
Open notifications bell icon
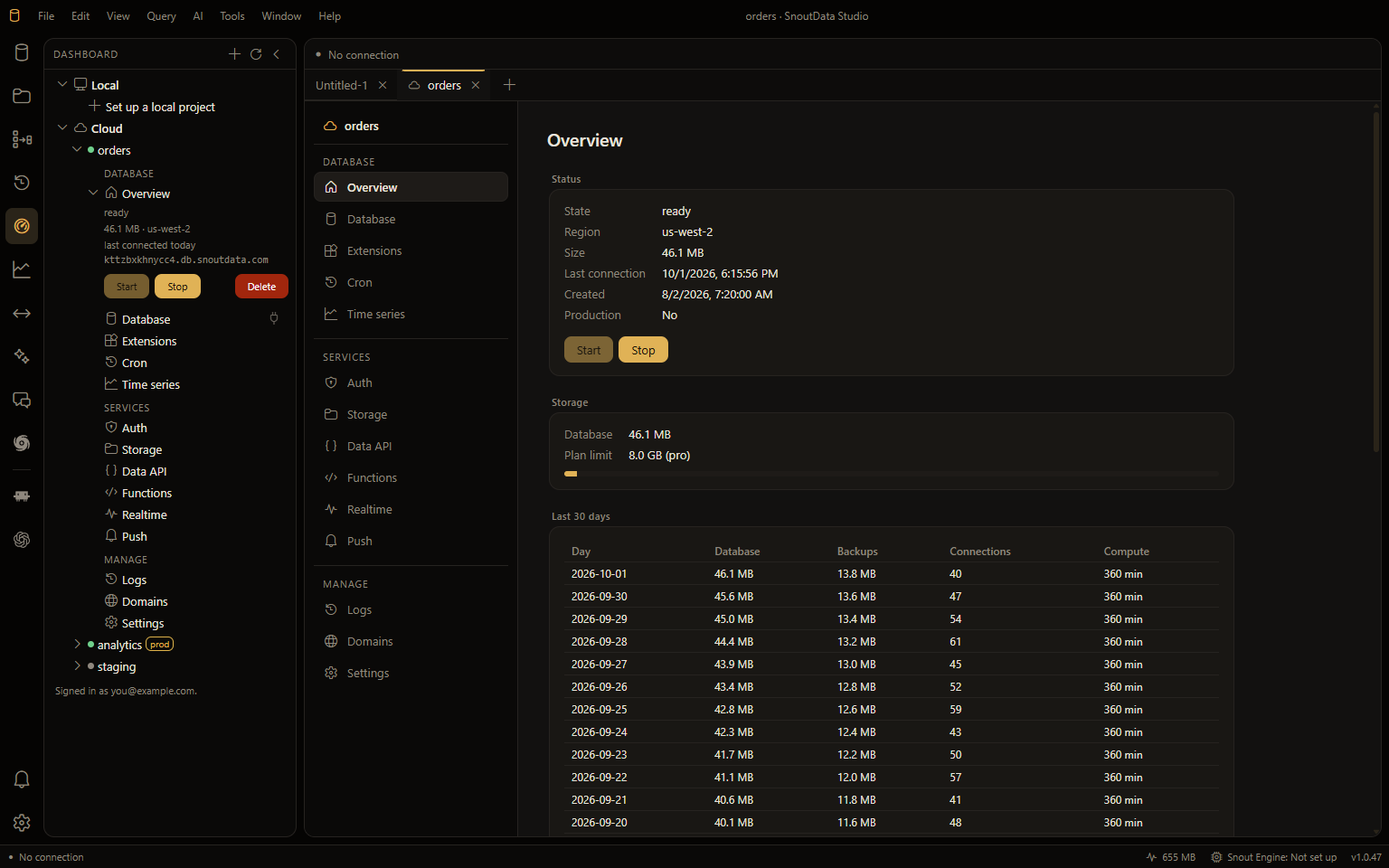[x=22, y=779]
